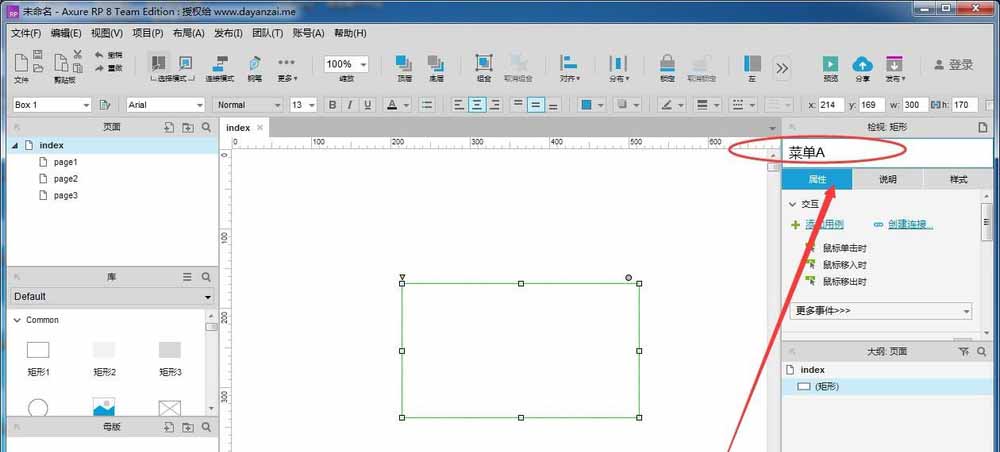The image size is (1000, 452).
Task: Open the 布局(L) menu
Action: (x=189, y=33)
